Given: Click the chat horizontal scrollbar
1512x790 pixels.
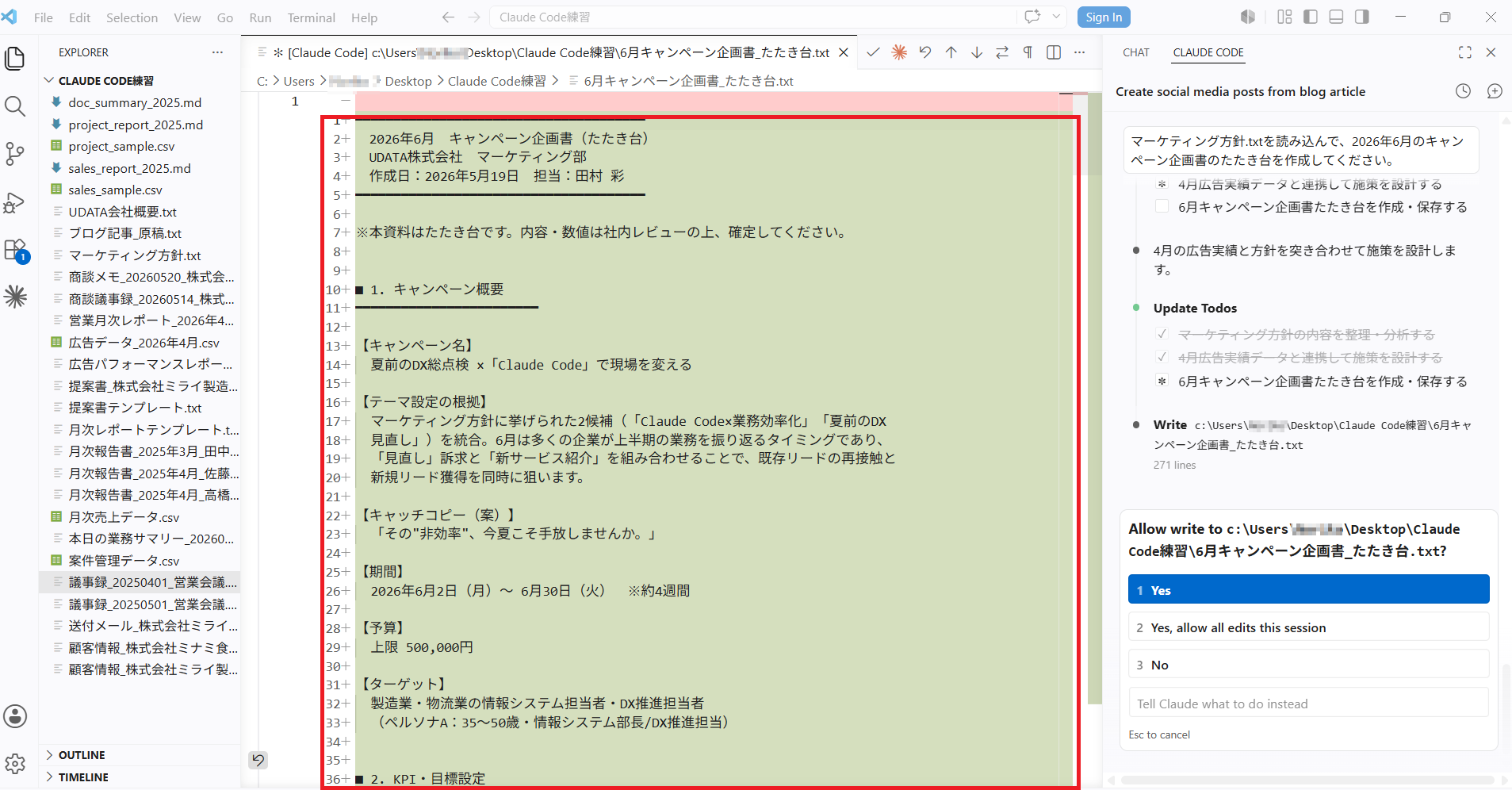Looking at the screenshot, I should coord(1307,780).
